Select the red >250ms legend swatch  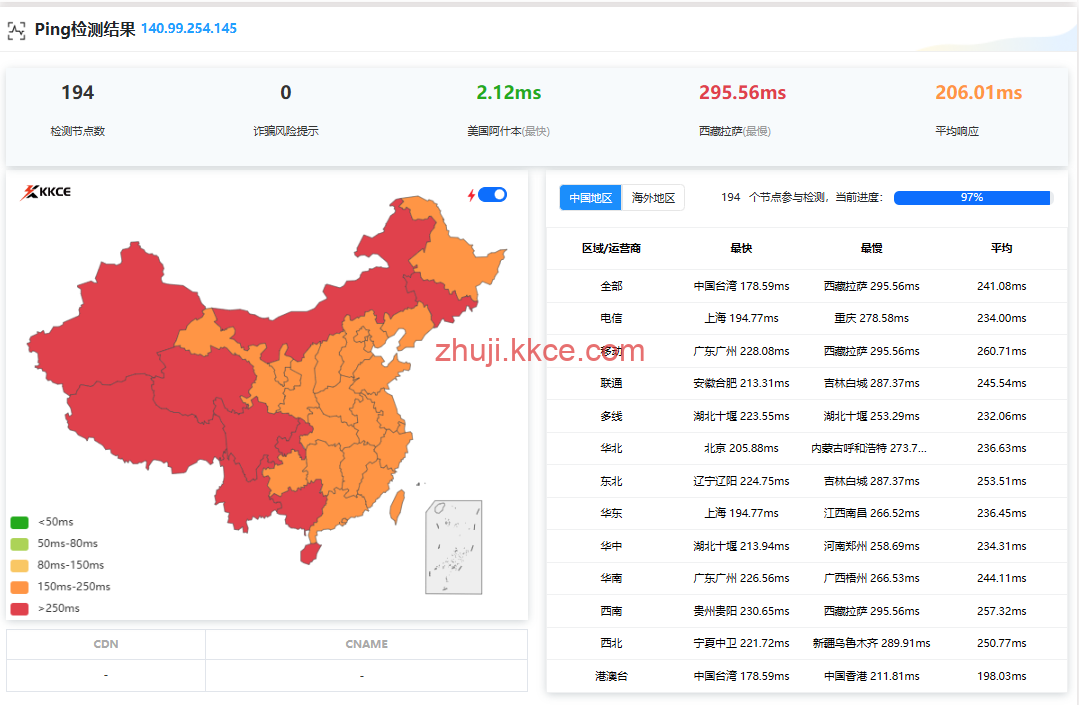point(20,608)
